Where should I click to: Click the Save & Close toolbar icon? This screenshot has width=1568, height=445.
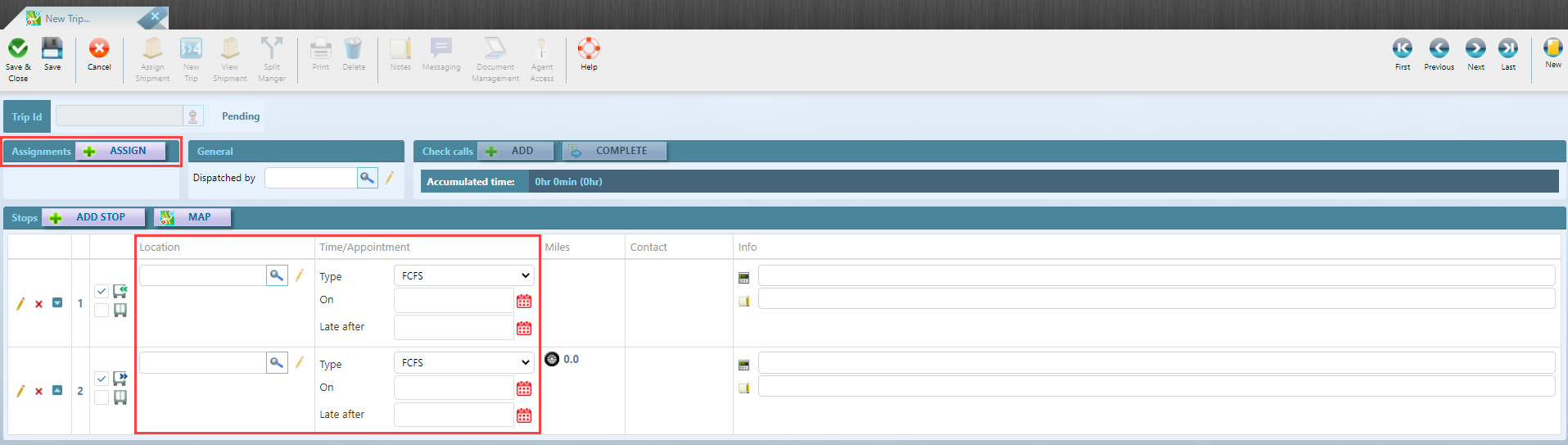pos(18,50)
